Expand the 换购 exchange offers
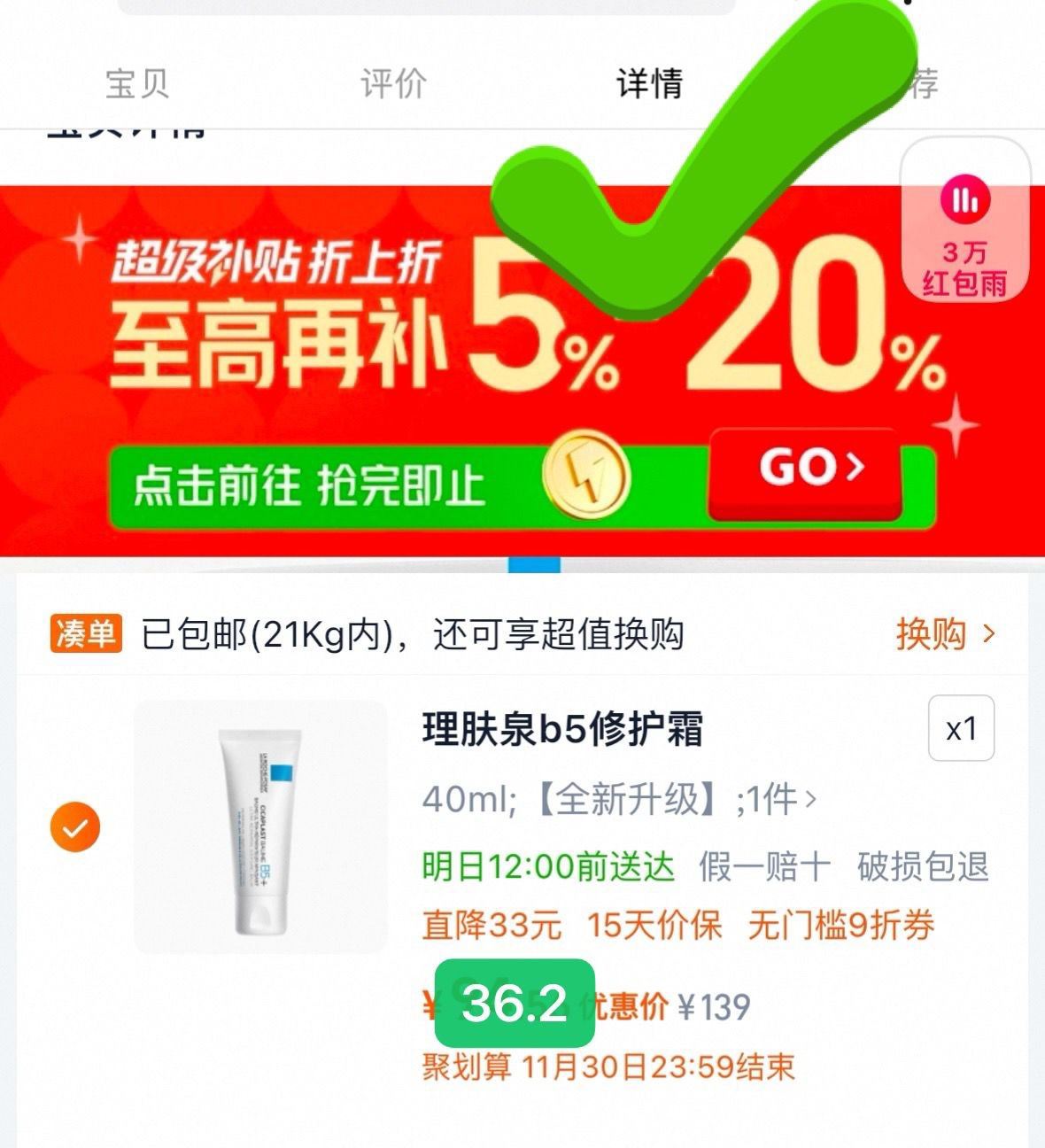This screenshot has width=1045, height=1148. click(946, 634)
